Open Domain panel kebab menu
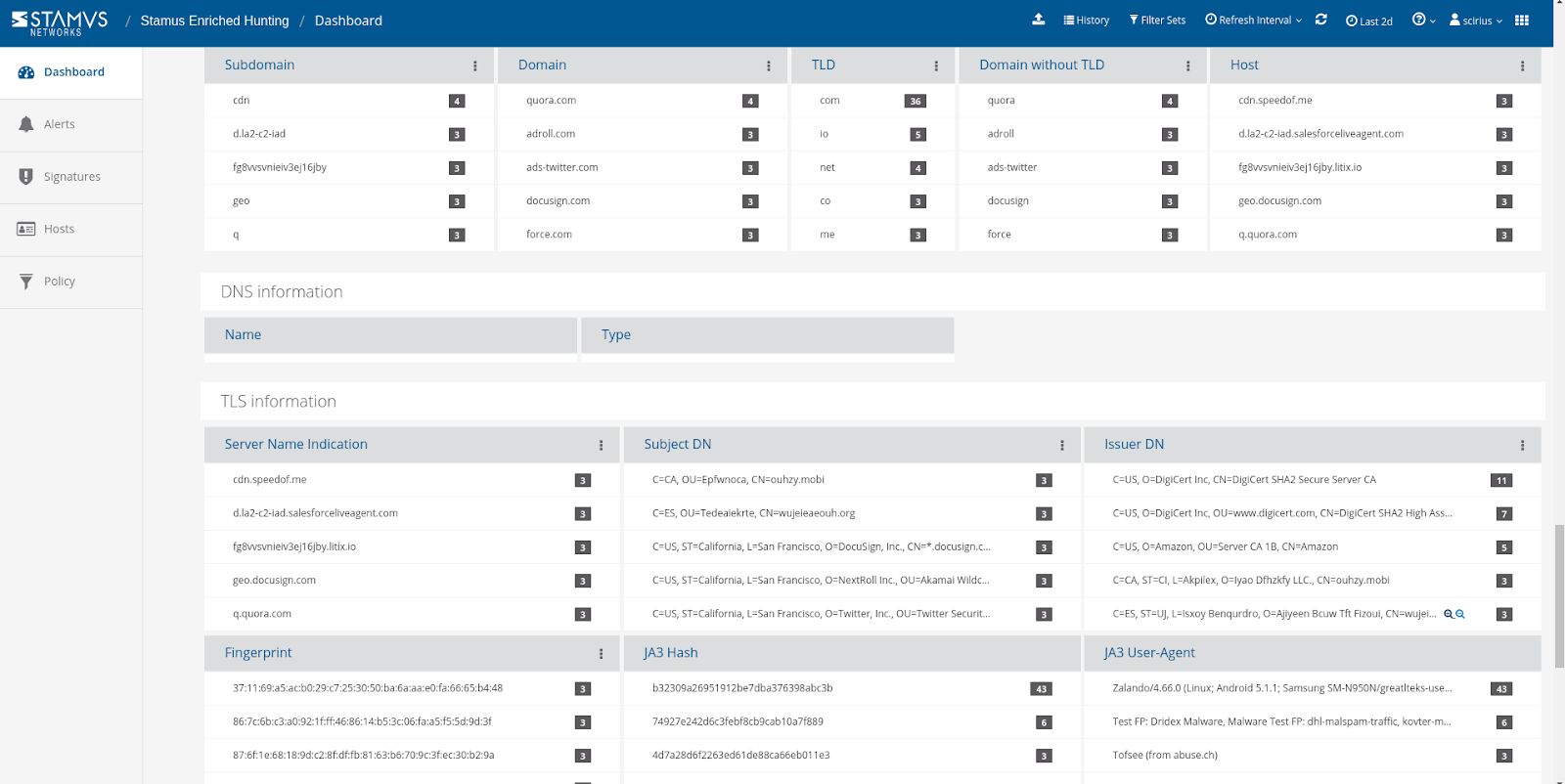Image resolution: width=1565 pixels, height=784 pixels. coord(769,65)
